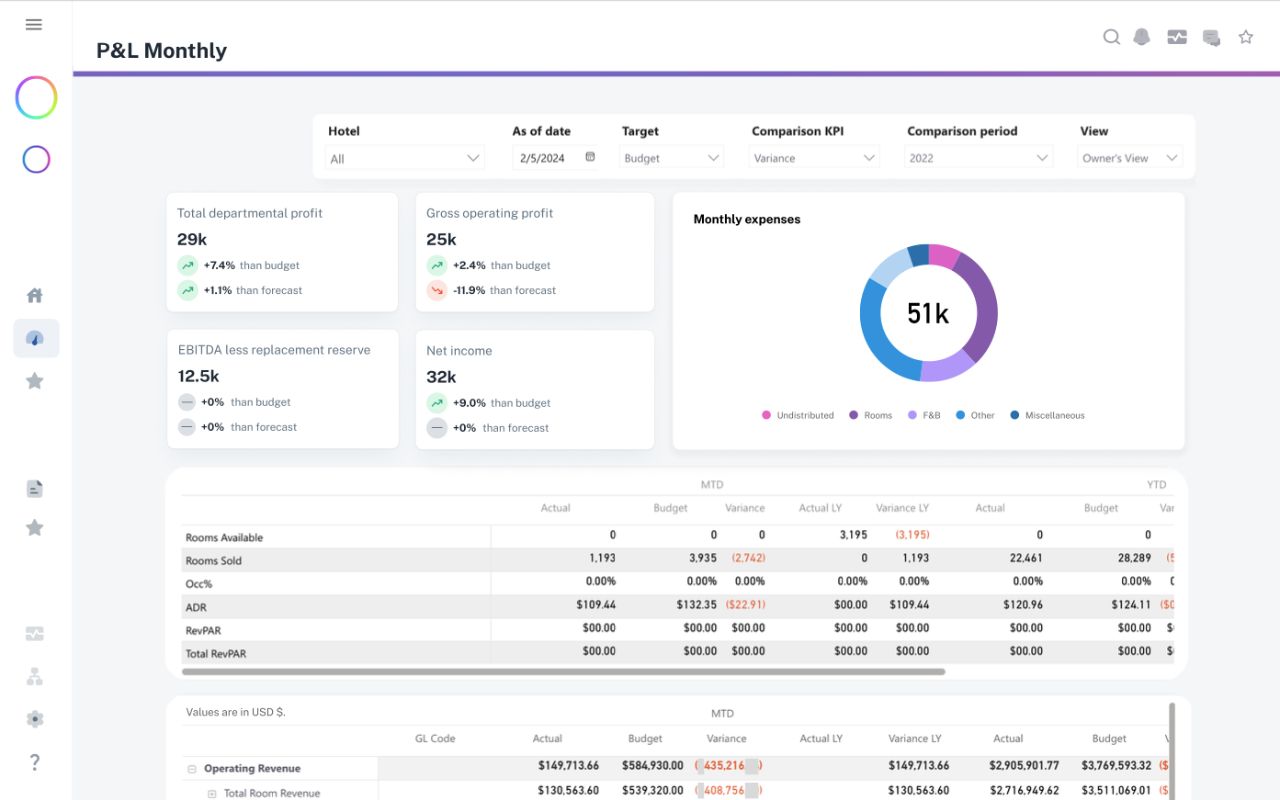Open the hamburger menu in the sidebar
Image resolution: width=1280 pixels, height=800 pixels.
coord(34,25)
